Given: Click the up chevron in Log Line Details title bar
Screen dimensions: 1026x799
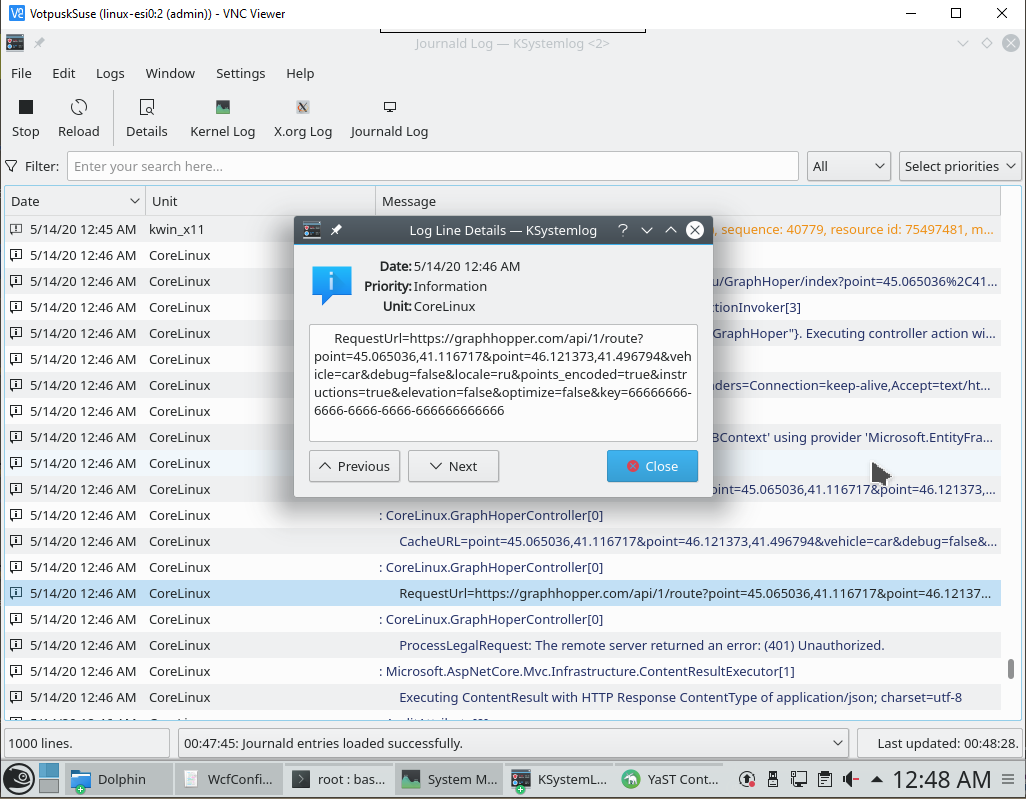Looking at the screenshot, I should point(671,230).
